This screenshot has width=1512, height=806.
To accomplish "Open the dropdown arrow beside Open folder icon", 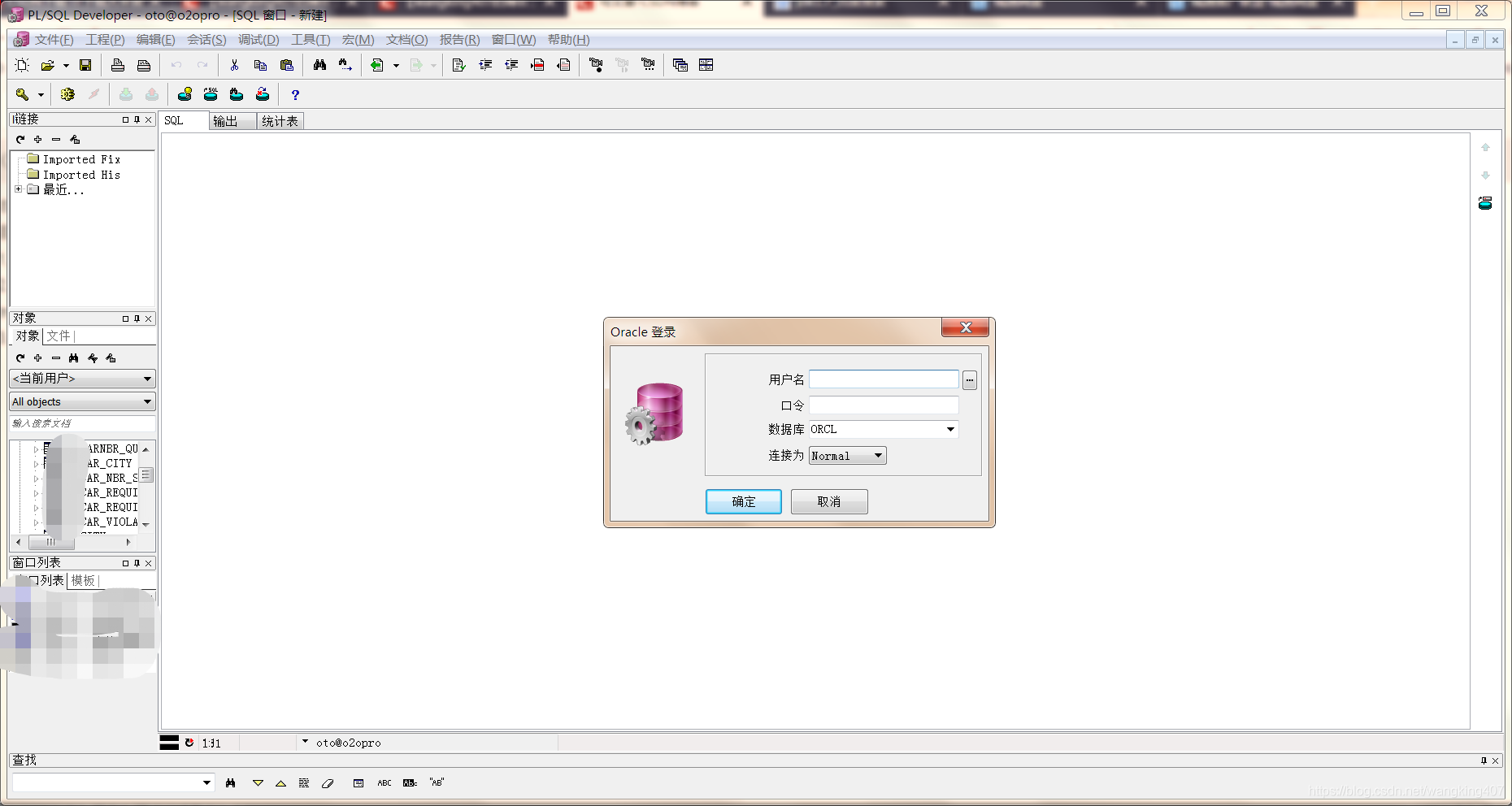I will 66,65.
